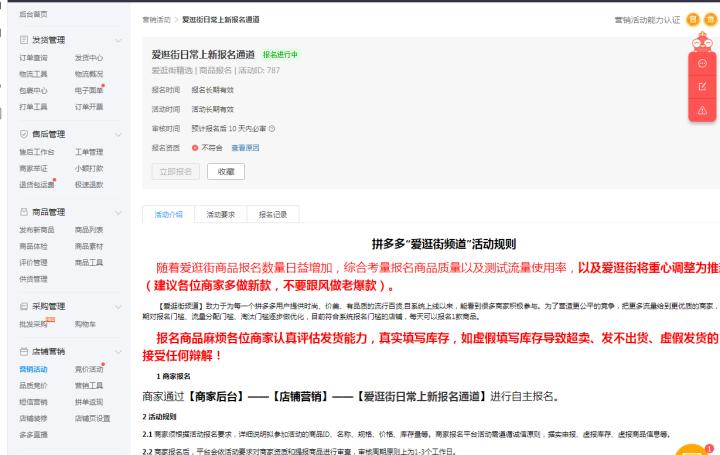Screen dimensions: 720x455
Task: Open the 营销活动能力认证 link
Action: (x=647, y=20)
